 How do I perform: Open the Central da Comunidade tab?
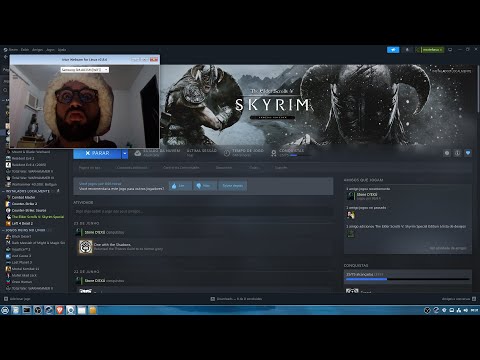181,168
